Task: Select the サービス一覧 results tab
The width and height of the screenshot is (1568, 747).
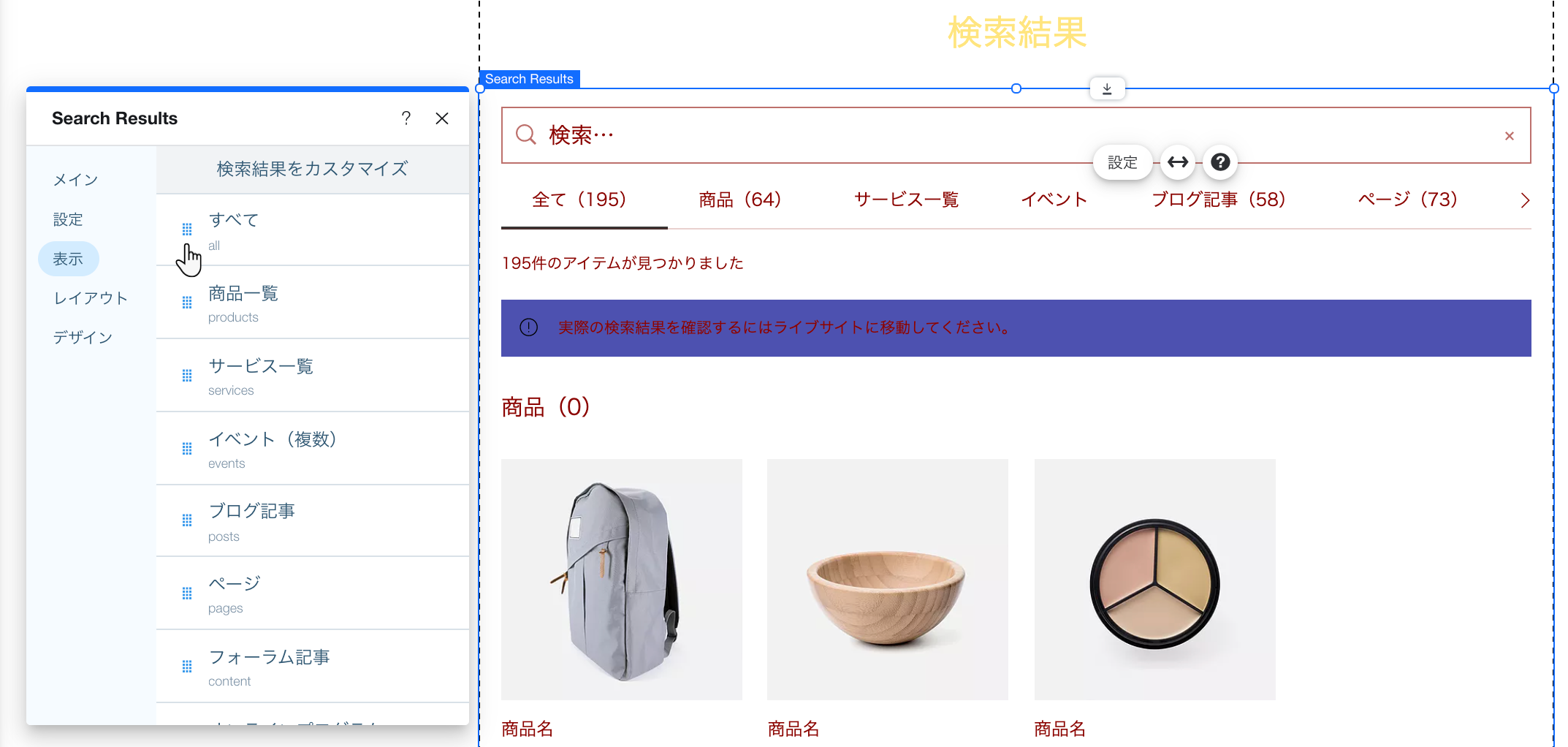Action: (906, 200)
